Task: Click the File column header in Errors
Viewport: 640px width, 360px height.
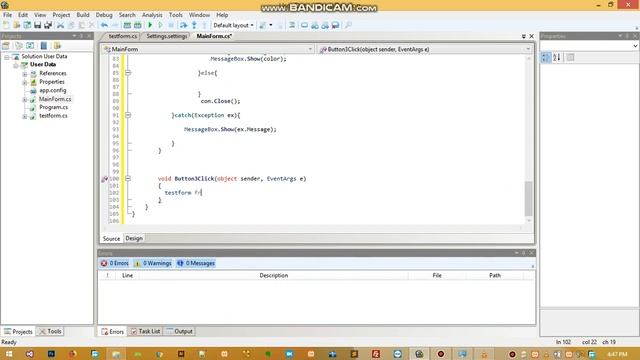Action: pyautogui.click(x=437, y=276)
